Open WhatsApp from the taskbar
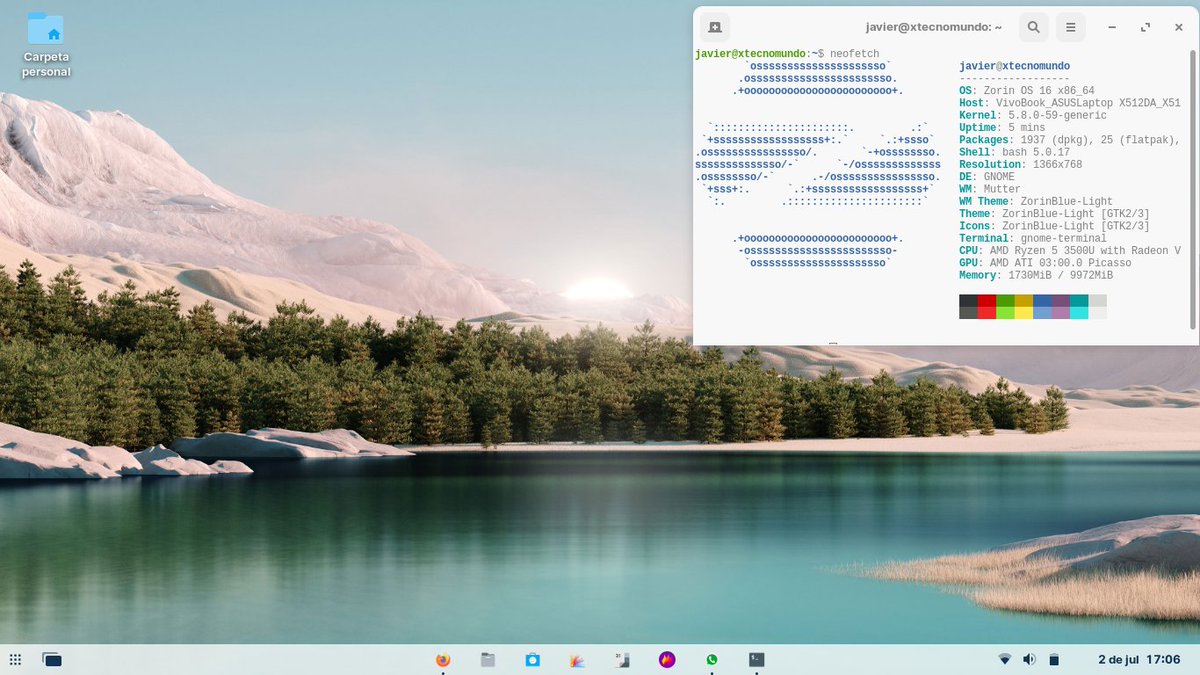 coord(712,659)
